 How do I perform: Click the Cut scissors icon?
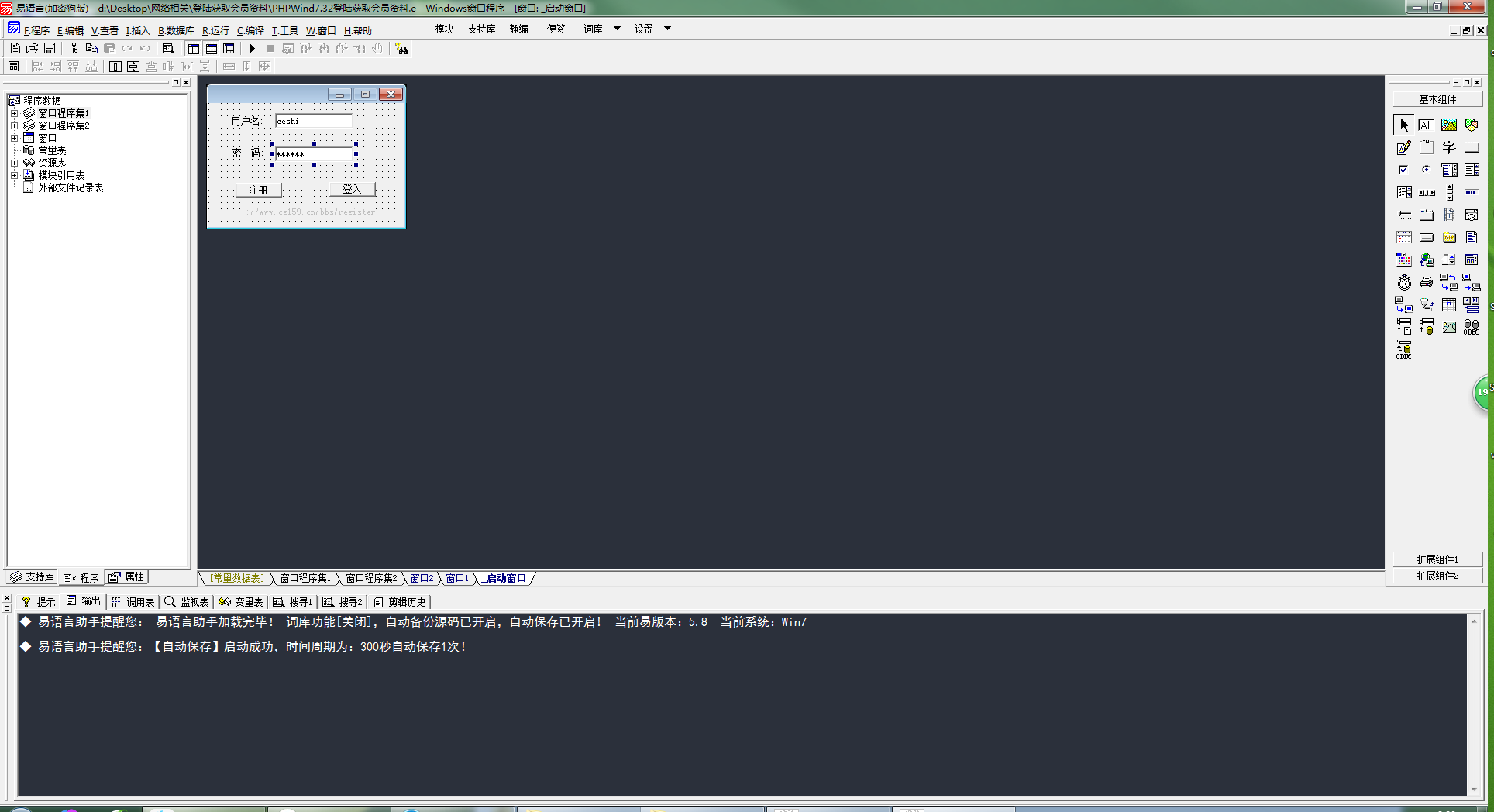click(74, 48)
